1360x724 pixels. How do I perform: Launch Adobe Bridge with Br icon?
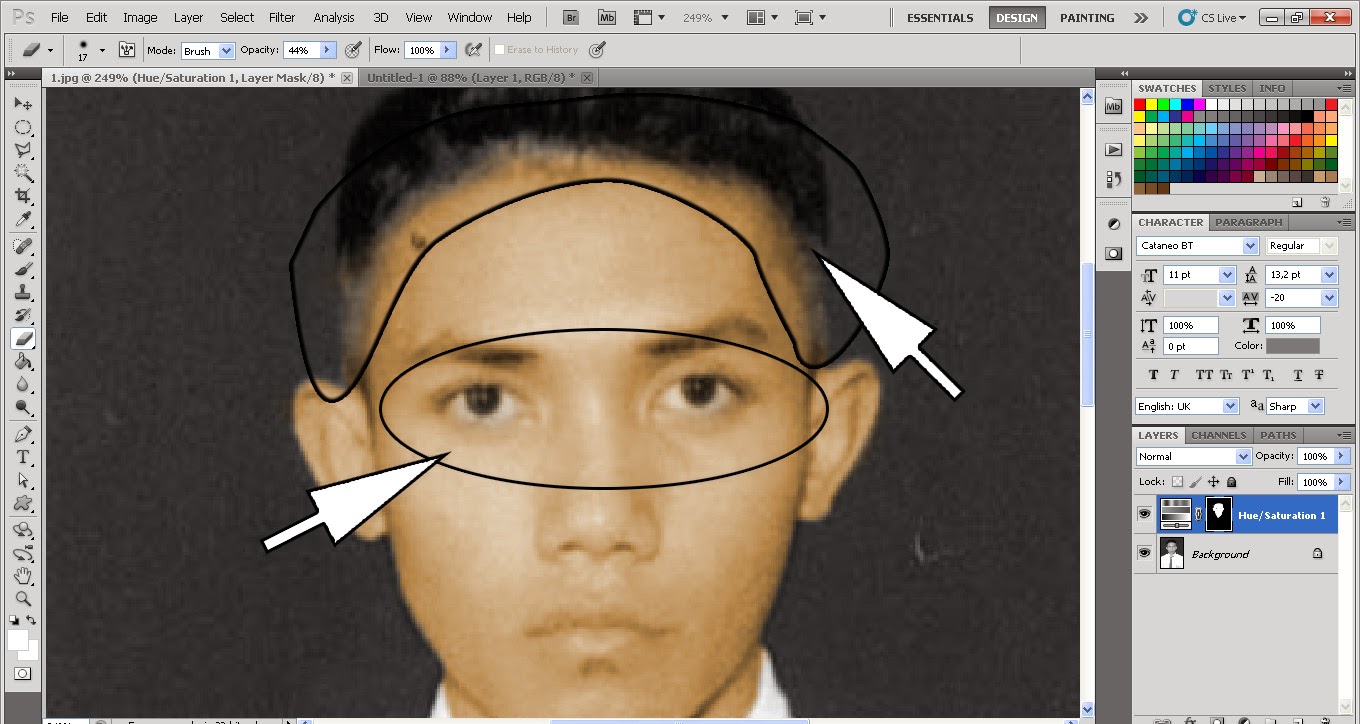pos(571,17)
